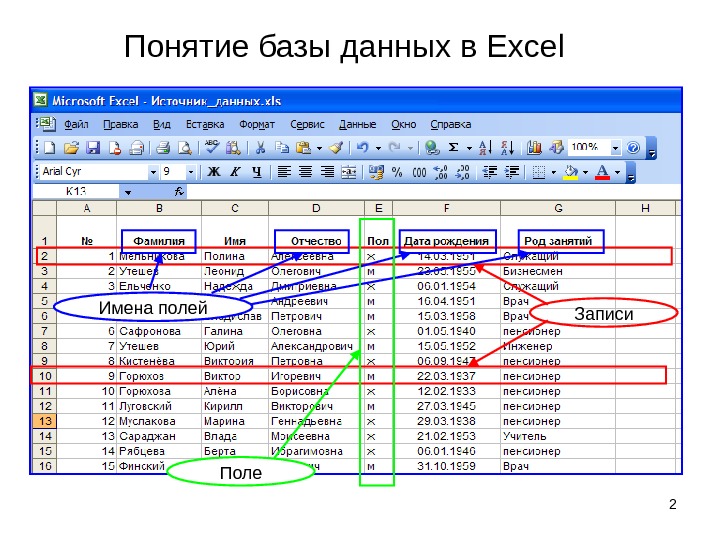Open a file using the Open folder icon
The height and width of the screenshot is (540, 720).
71,148
